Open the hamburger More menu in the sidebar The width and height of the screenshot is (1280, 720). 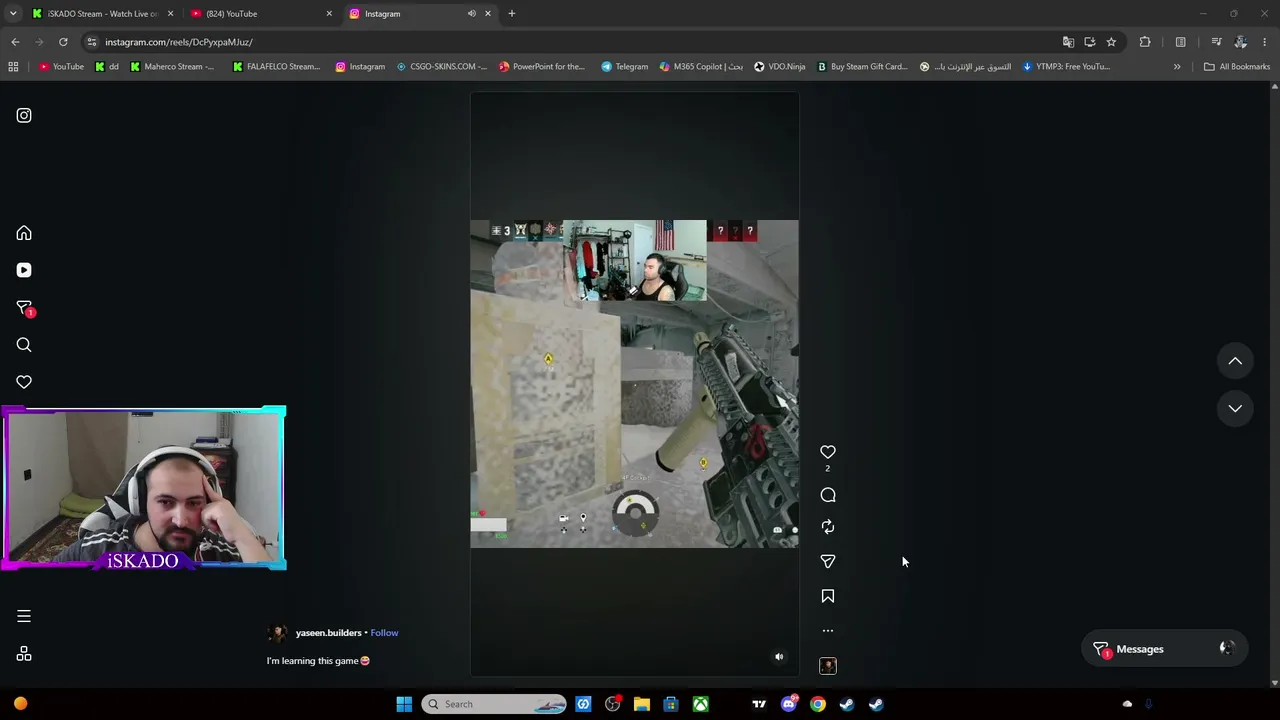[24, 616]
